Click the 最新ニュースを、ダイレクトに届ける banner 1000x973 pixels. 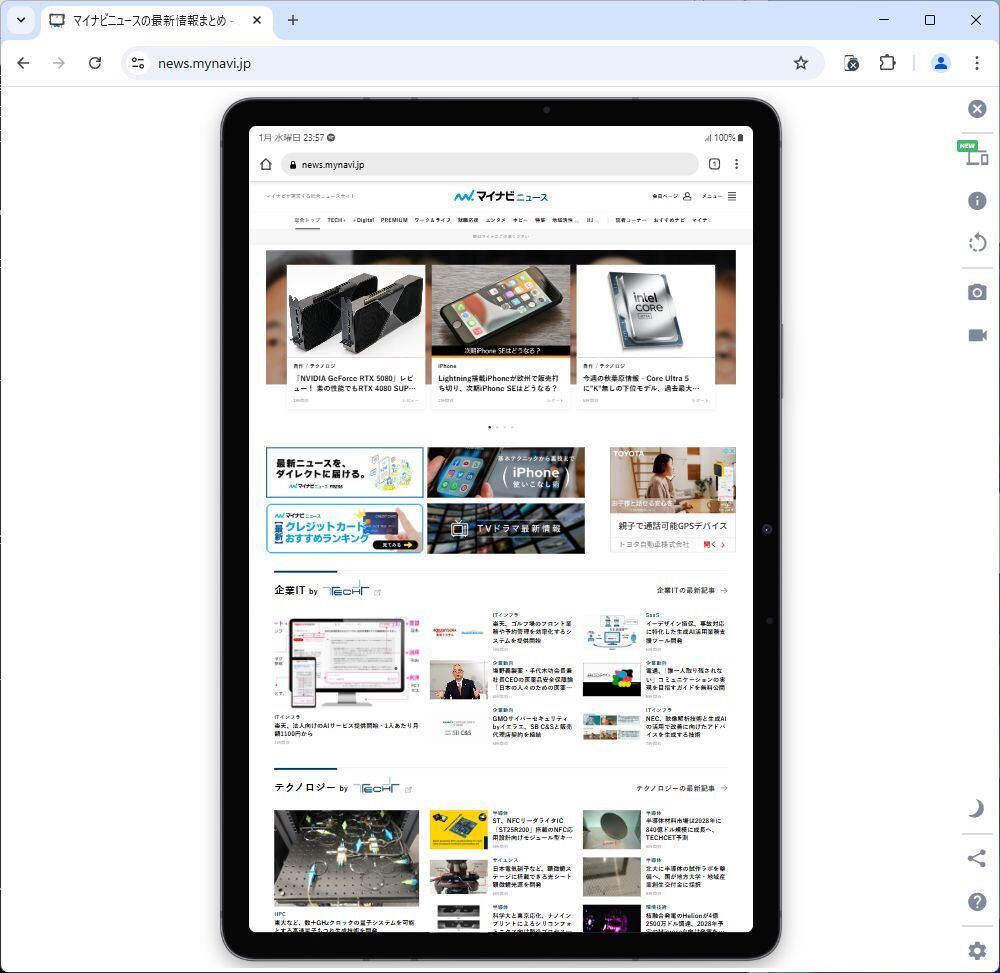click(x=344, y=472)
